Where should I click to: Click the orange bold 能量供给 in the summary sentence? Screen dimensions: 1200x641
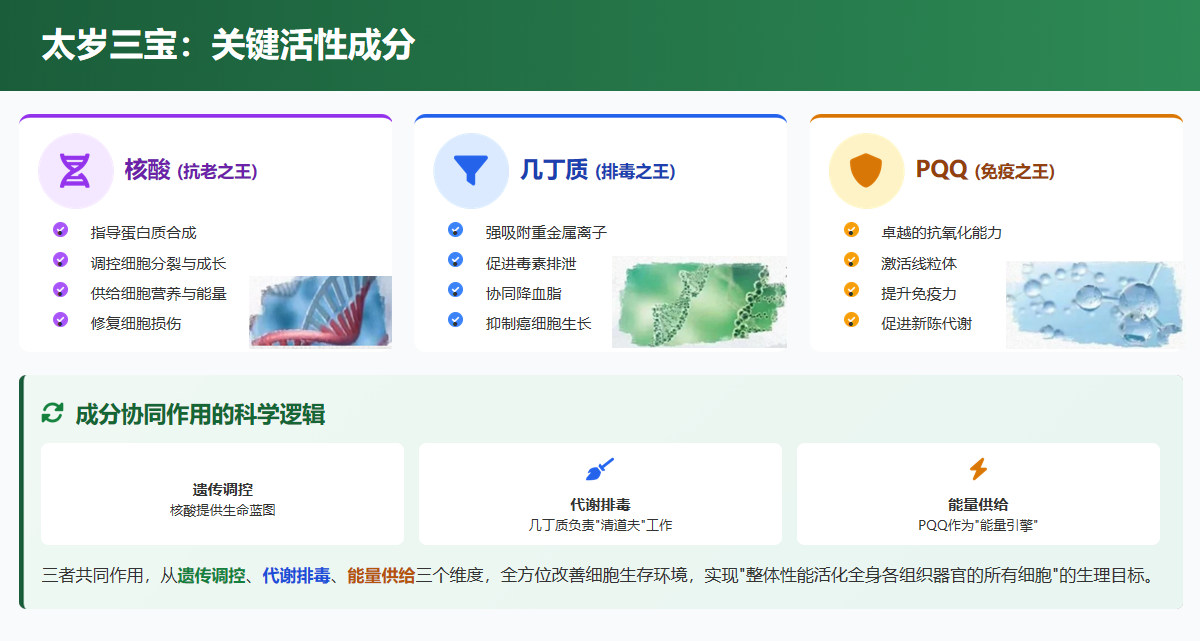point(381,576)
